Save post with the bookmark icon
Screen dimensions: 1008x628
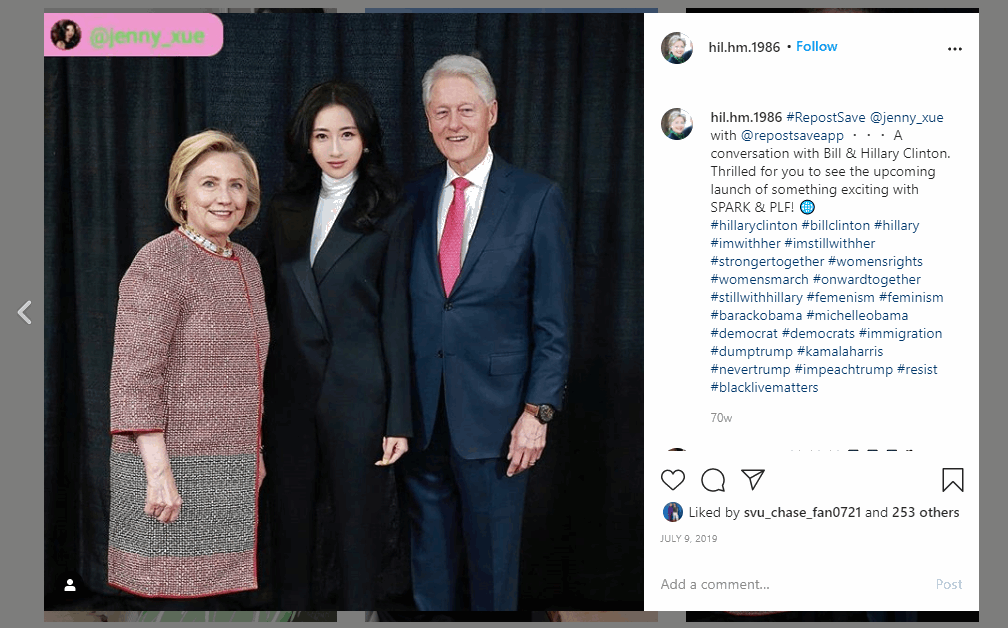[953, 480]
